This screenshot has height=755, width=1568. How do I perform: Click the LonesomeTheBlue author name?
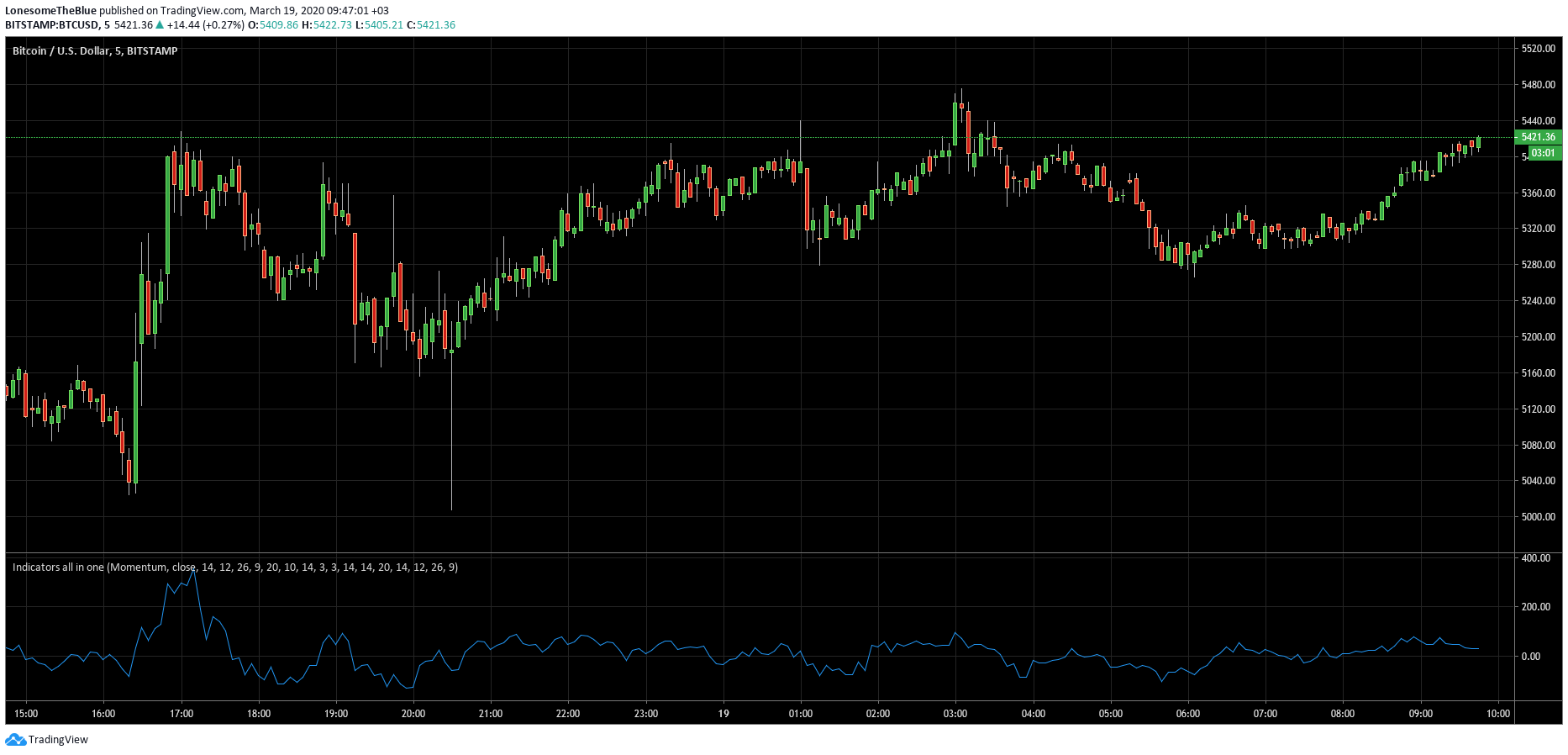tap(50, 11)
